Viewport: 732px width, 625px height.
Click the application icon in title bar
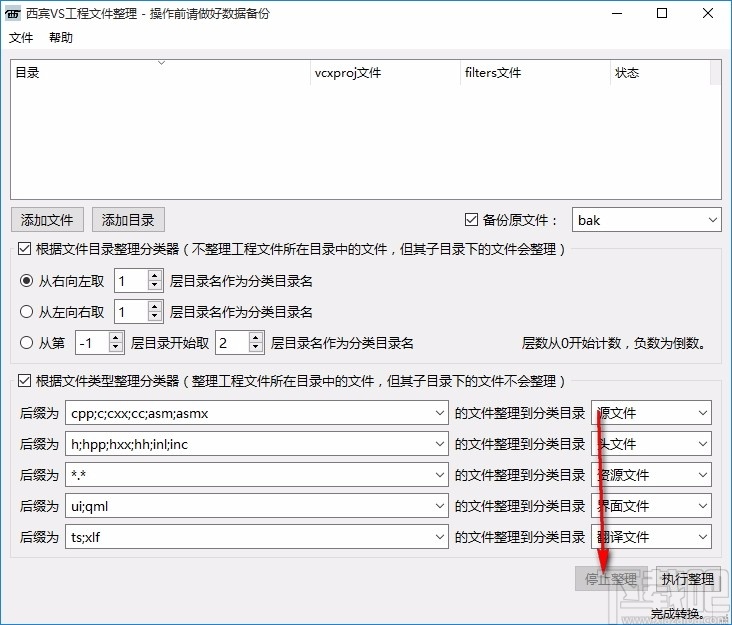click(13, 14)
